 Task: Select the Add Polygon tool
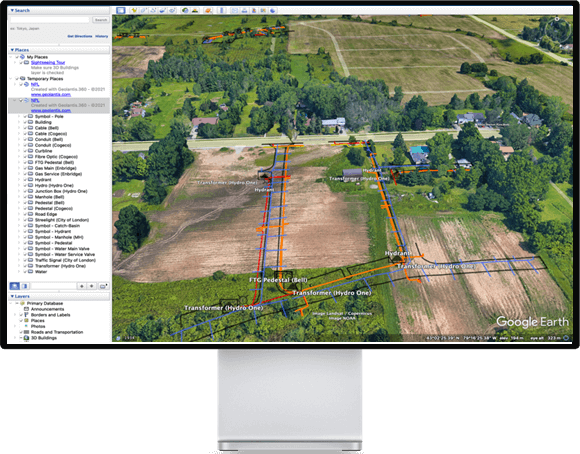tap(143, 10)
